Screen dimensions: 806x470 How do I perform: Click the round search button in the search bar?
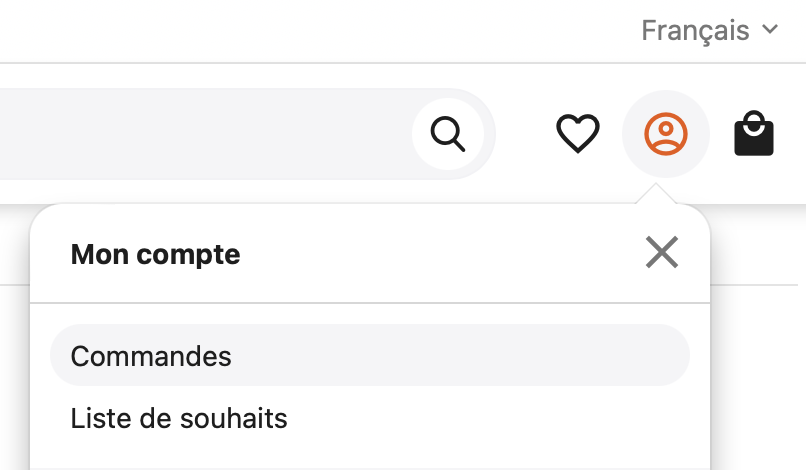(448, 134)
